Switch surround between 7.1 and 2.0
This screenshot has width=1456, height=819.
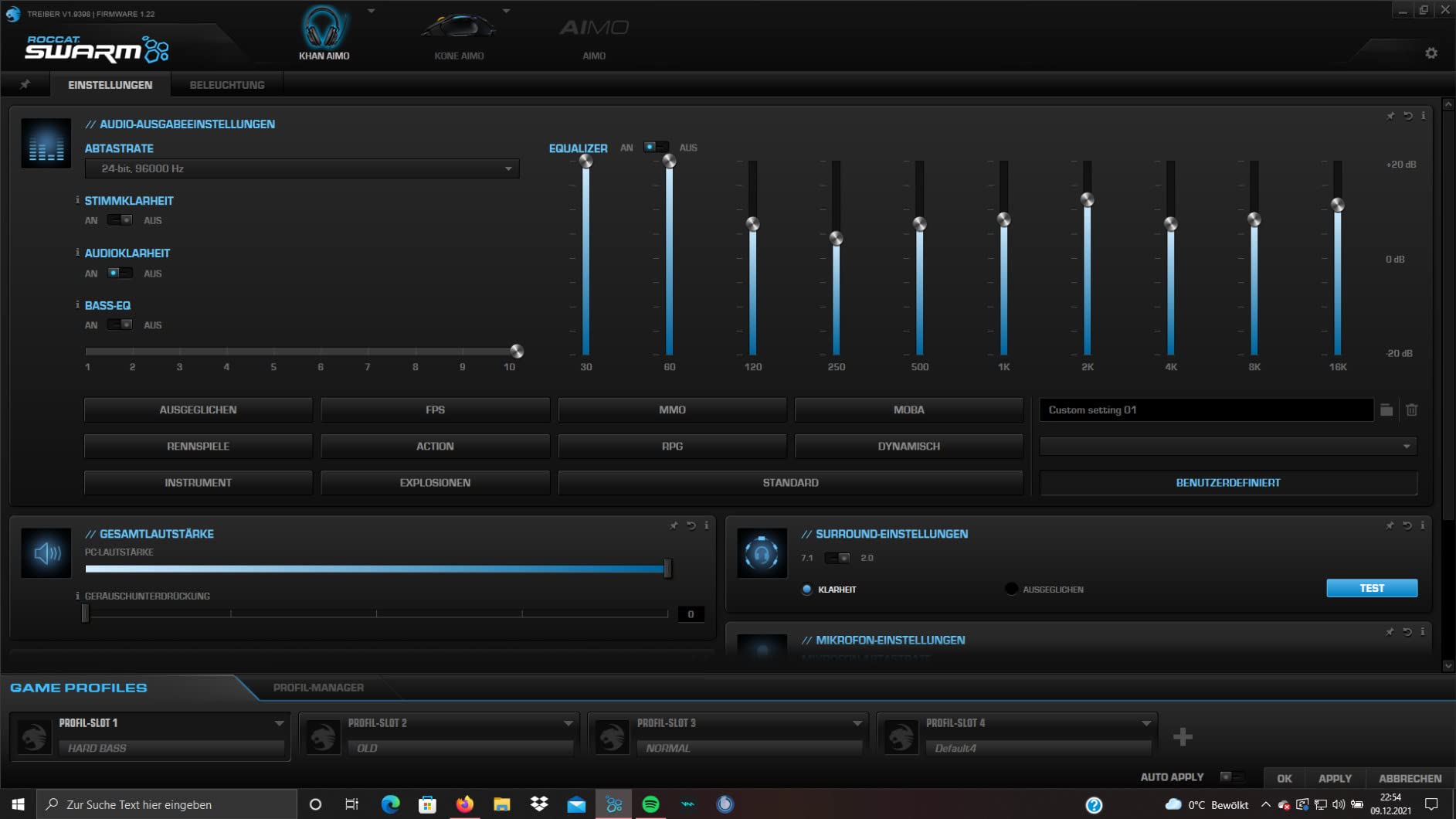tap(837, 558)
